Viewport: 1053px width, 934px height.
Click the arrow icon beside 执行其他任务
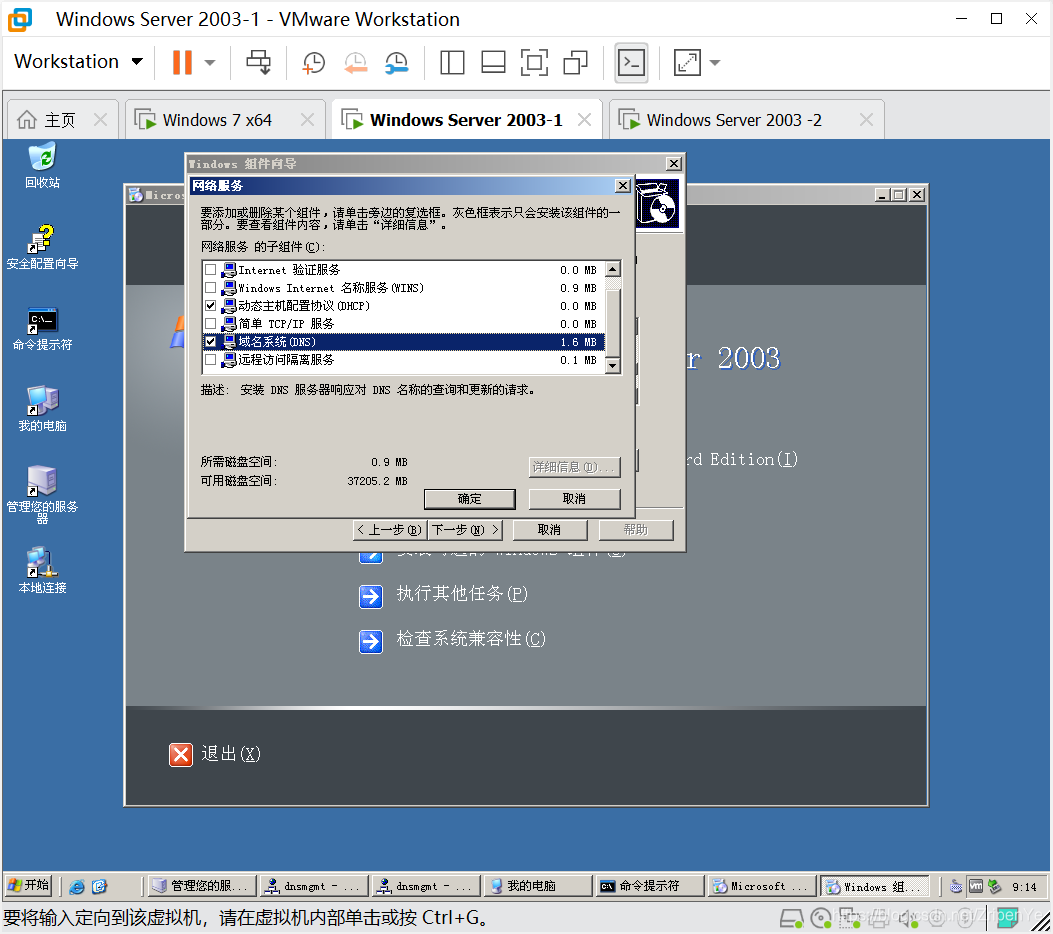tap(371, 596)
